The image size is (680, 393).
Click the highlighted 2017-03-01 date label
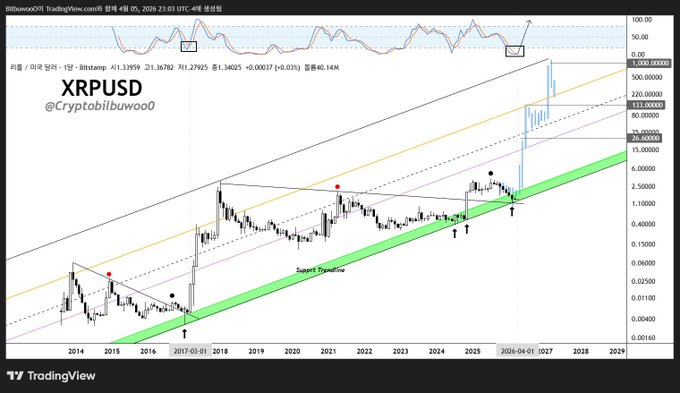[190, 351]
